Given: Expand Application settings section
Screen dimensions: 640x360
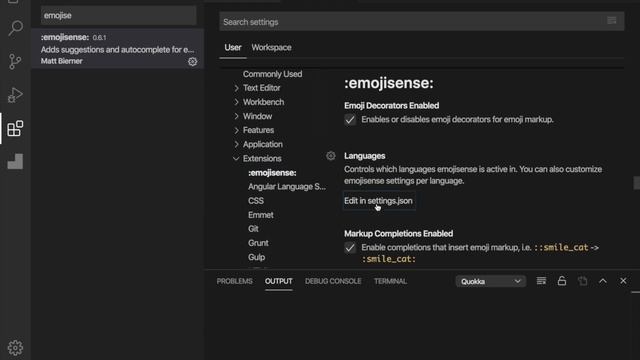Looking at the screenshot, I should (x=236, y=144).
